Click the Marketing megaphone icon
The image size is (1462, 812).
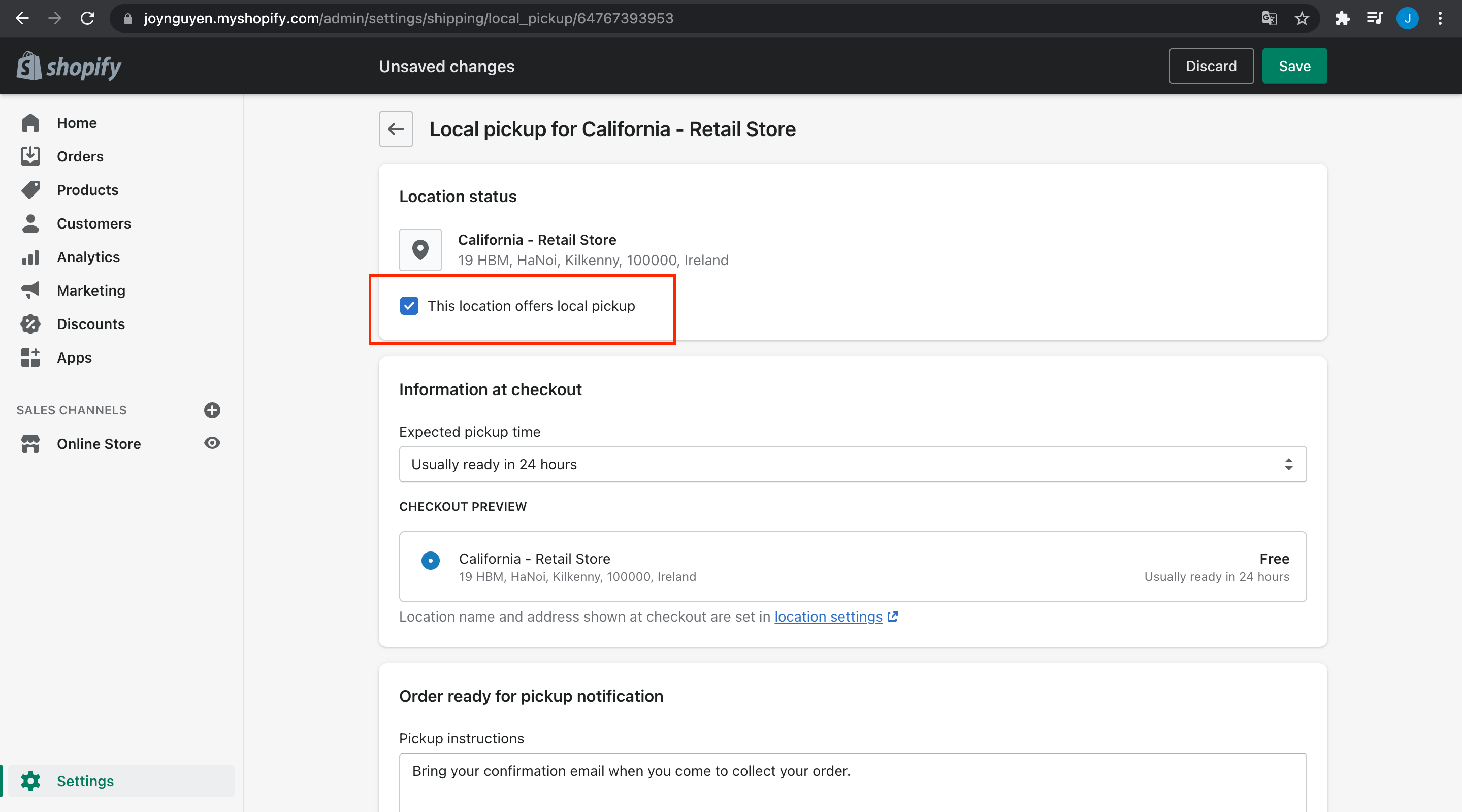click(x=30, y=290)
